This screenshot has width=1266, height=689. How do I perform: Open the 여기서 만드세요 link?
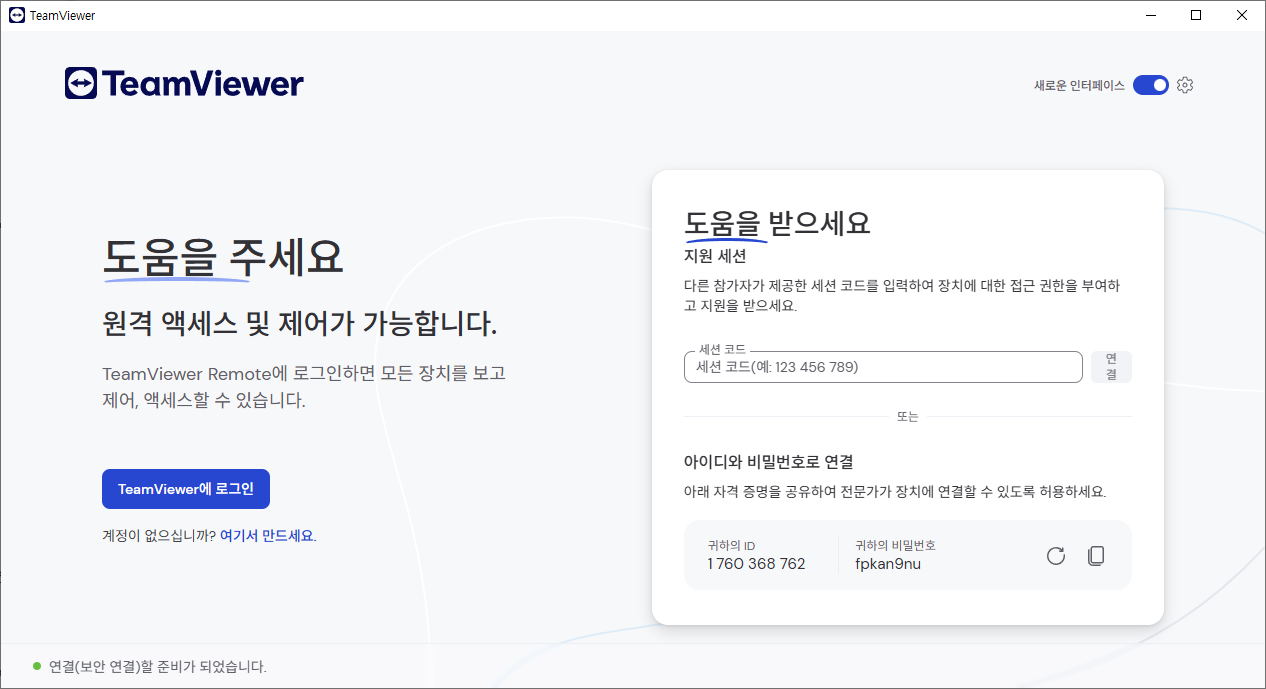[x=267, y=536]
